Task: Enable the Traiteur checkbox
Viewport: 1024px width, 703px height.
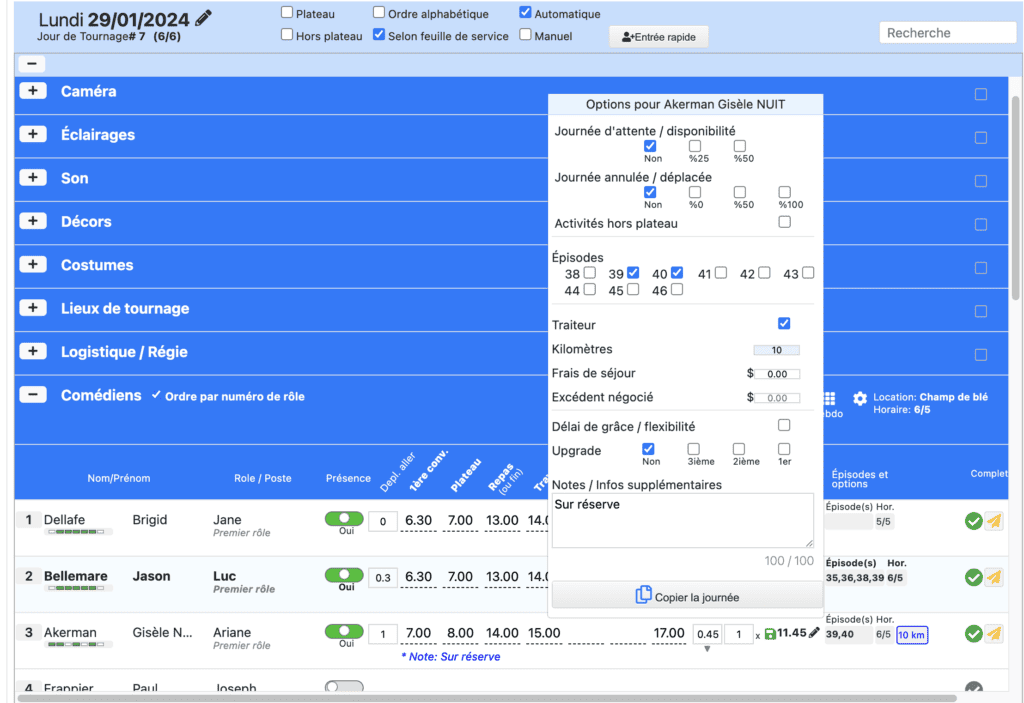Action: pyautogui.click(x=784, y=323)
